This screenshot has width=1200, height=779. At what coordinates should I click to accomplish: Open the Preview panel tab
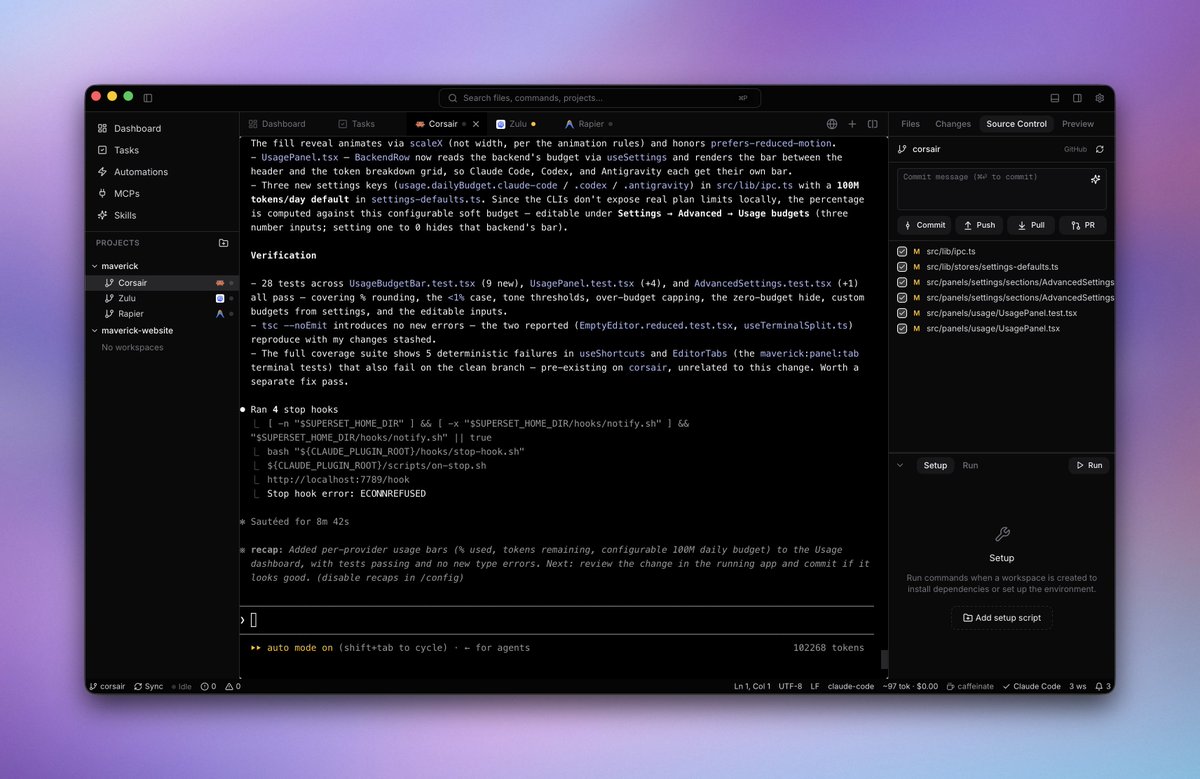pos(1078,124)
